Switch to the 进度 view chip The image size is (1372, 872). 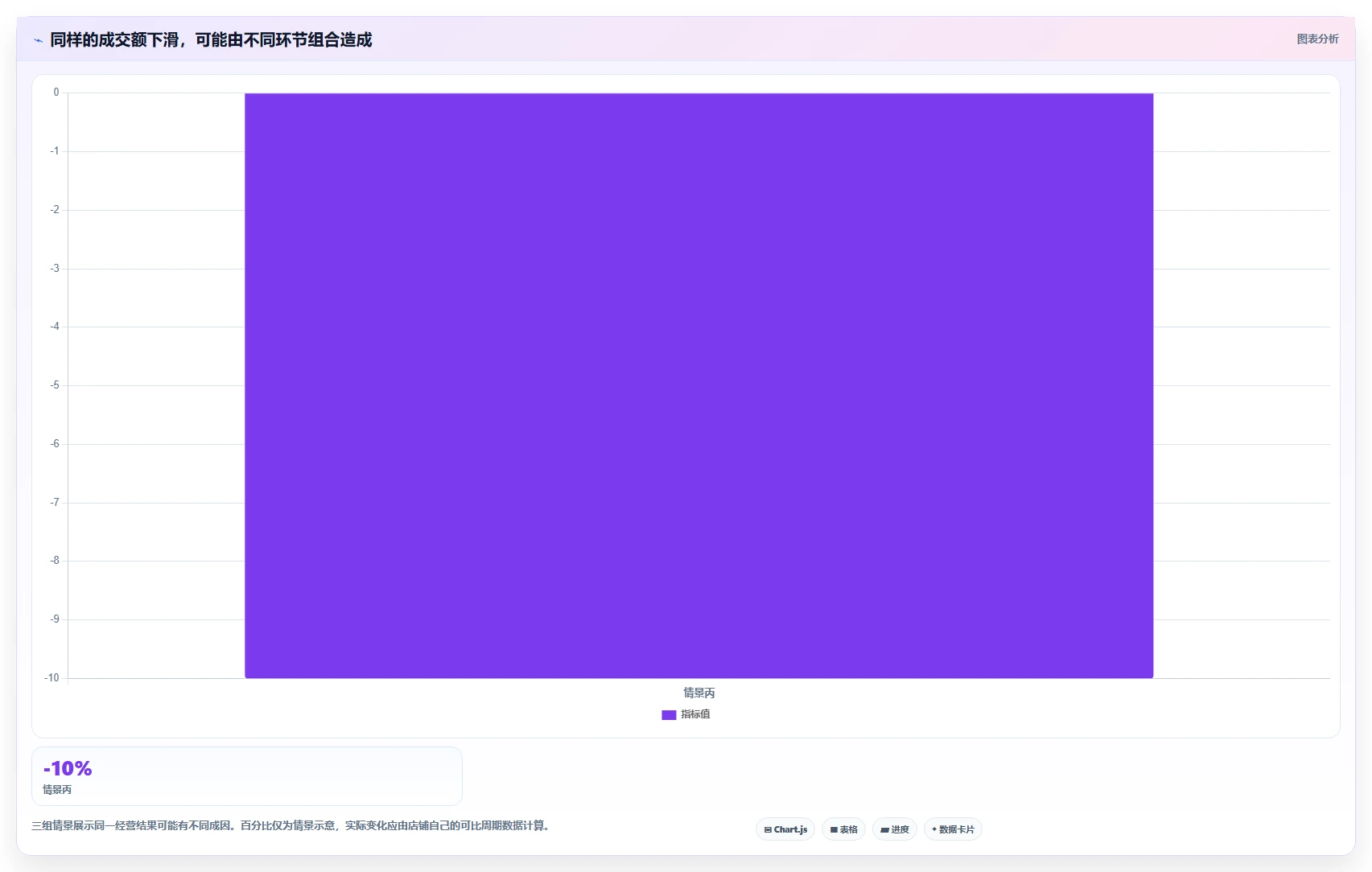pyautogui.click(x=894, y=829)
